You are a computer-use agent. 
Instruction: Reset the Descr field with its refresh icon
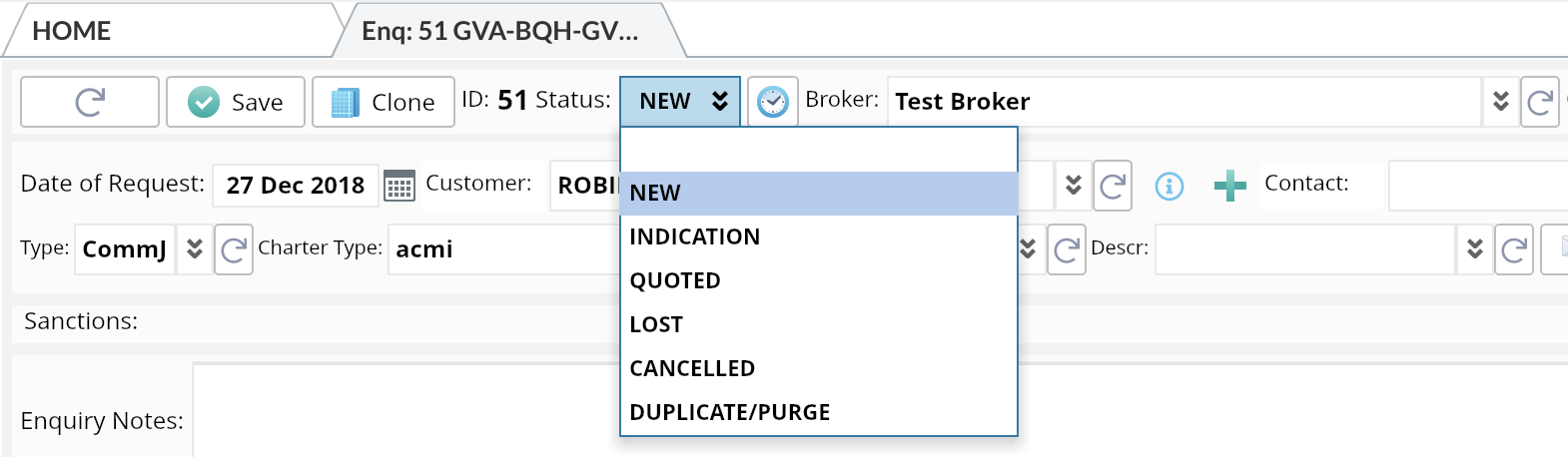pos(1513,249)
